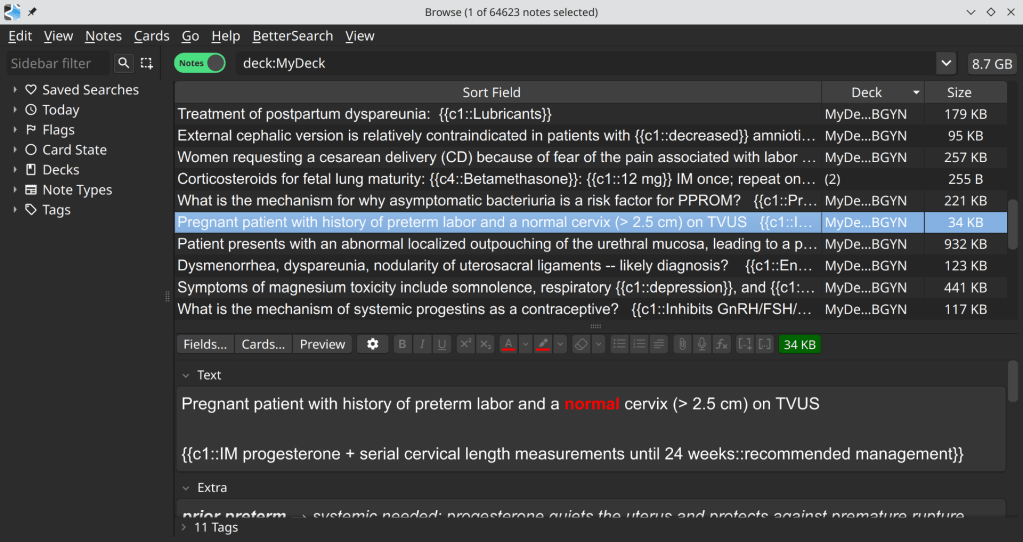This screenshot has height=542, width=1023.
Task: Click the record audio microphone icon
Action: (702, 344)
